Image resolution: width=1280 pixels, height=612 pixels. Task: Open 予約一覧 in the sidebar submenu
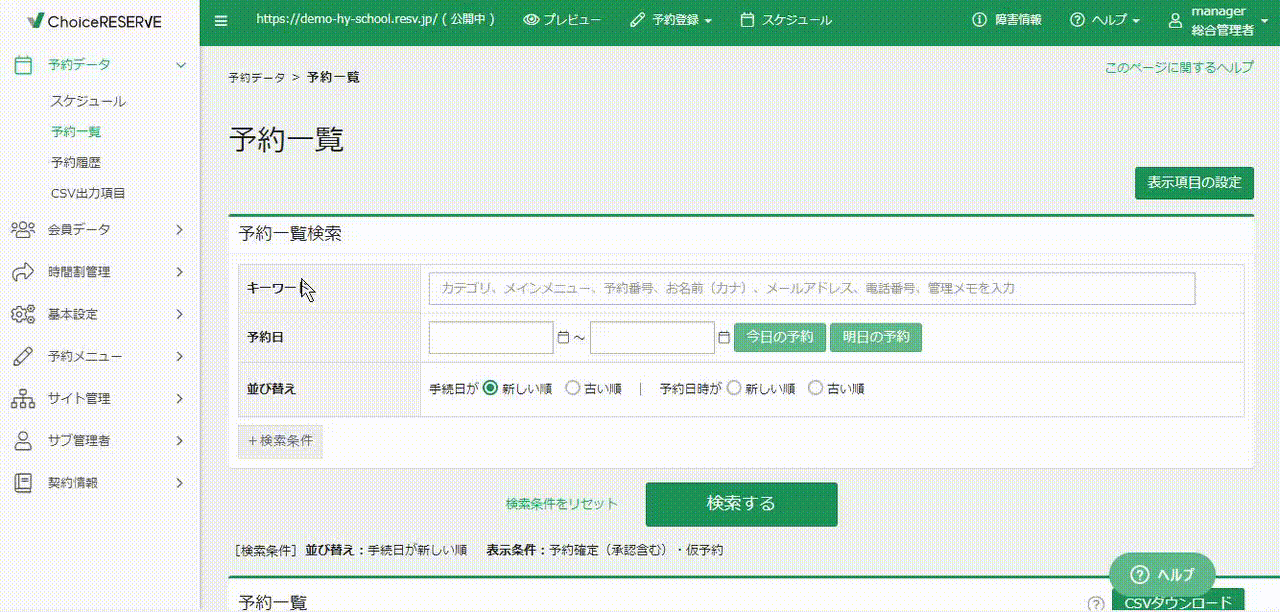click(76, 131)
